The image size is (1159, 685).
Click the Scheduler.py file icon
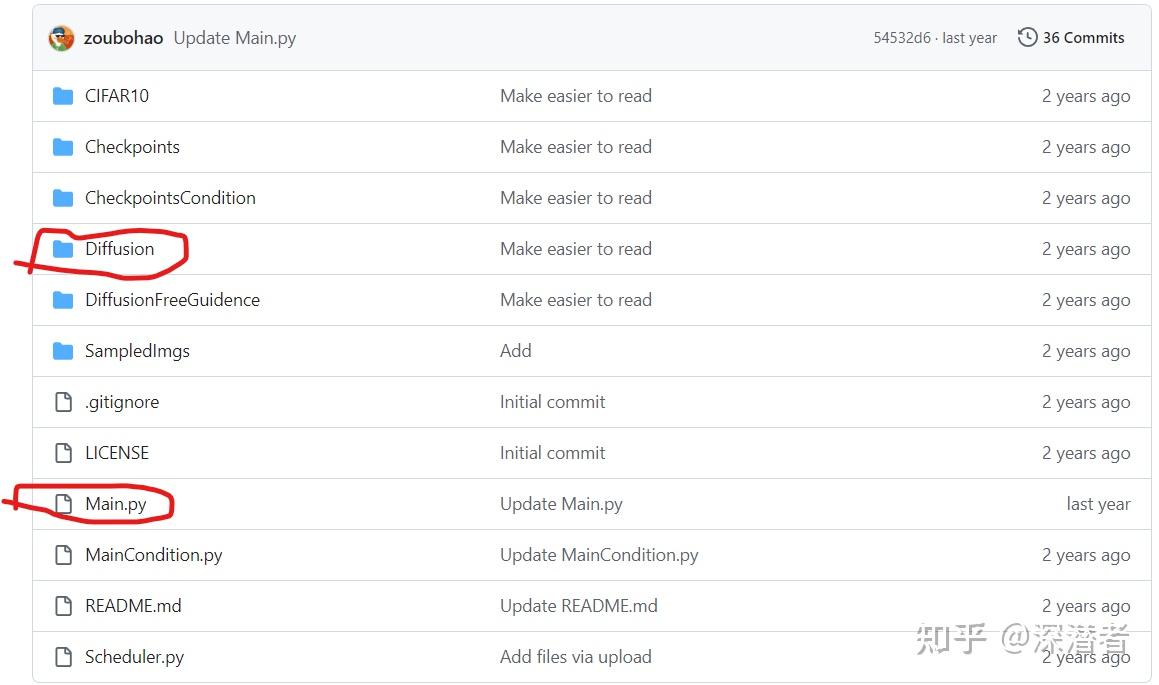pos(63,657)
